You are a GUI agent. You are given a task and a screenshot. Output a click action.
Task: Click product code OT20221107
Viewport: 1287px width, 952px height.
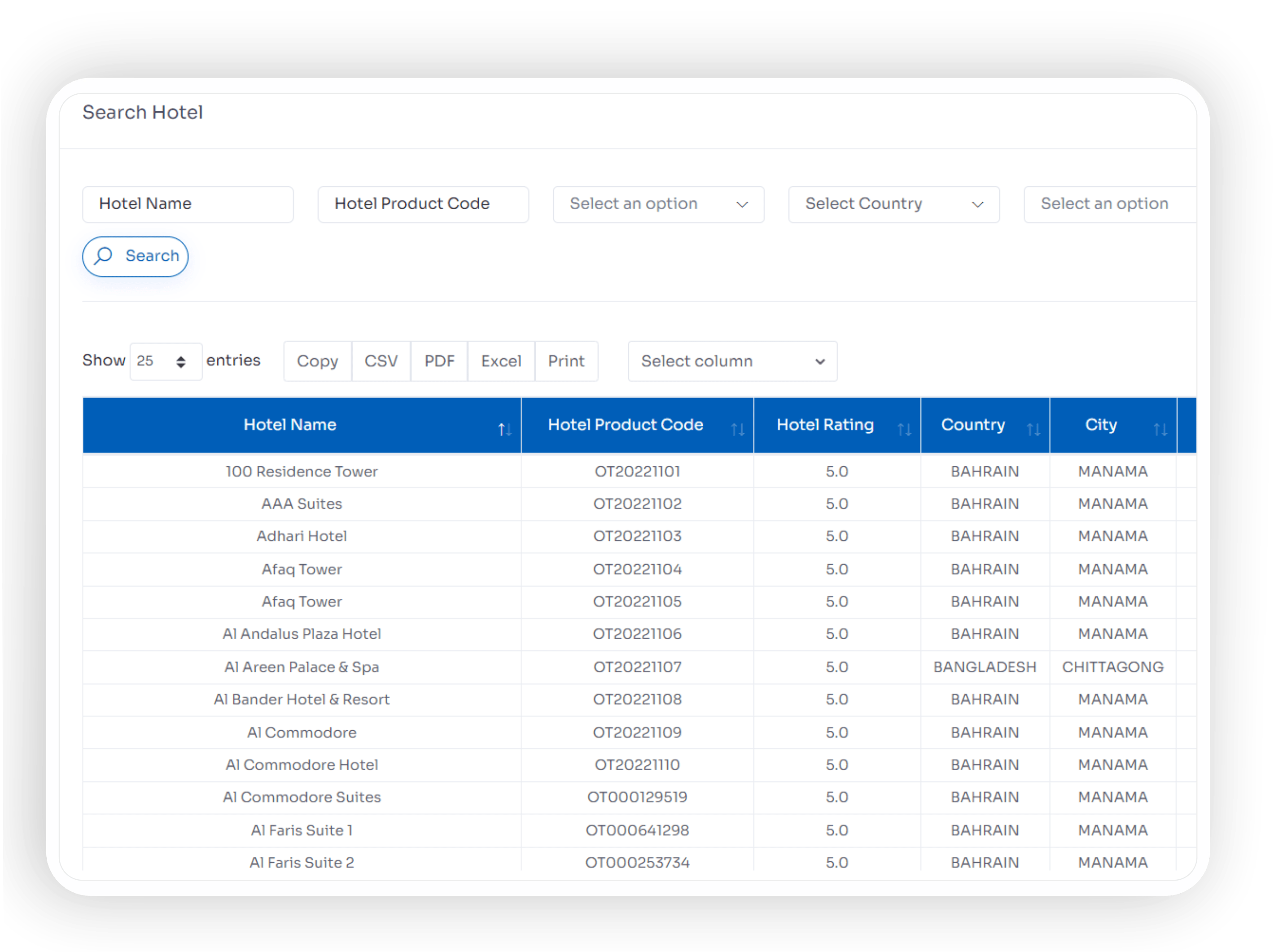point(638,668)
